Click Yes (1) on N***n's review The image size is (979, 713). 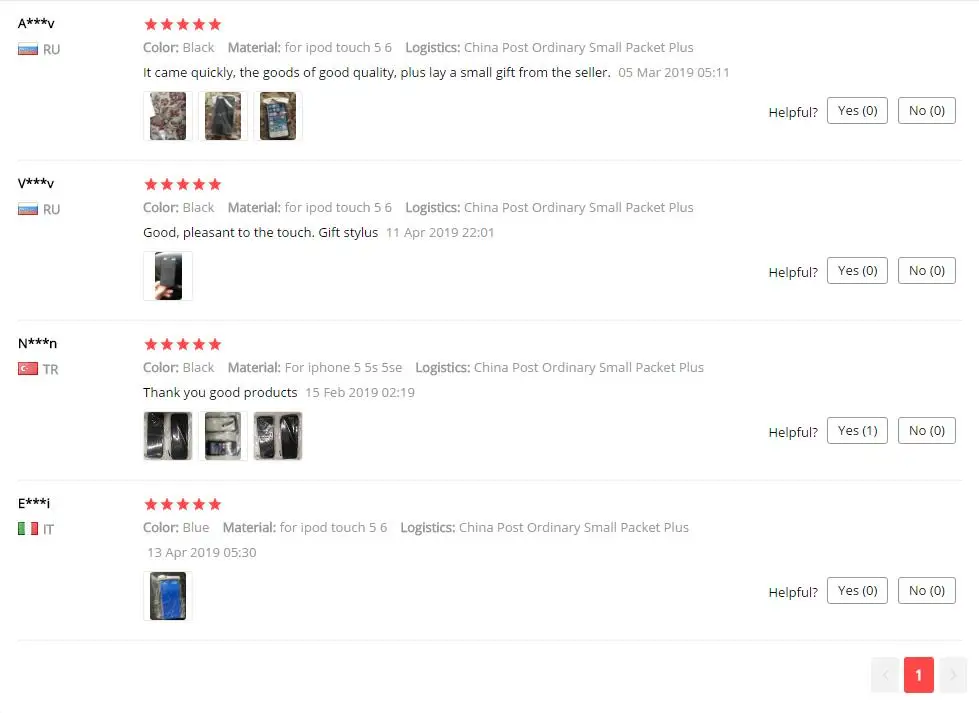pos(857,430)
